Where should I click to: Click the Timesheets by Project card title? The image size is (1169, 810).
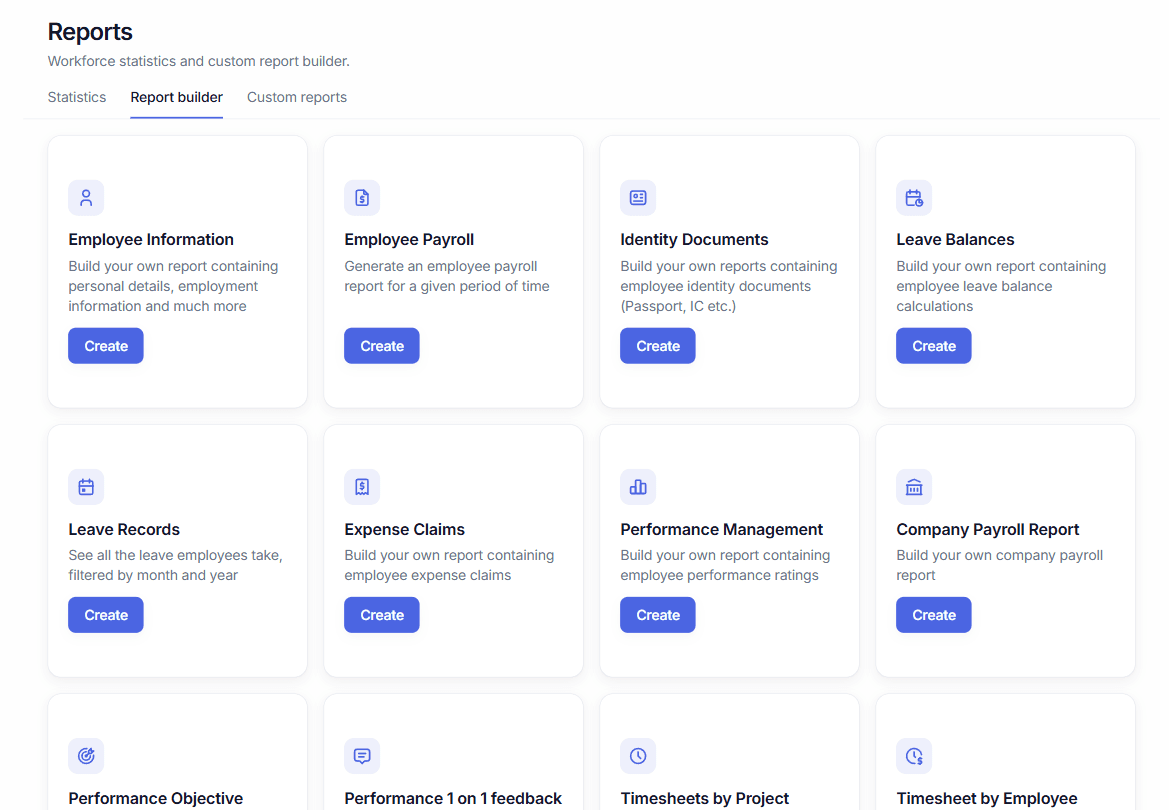705,799
